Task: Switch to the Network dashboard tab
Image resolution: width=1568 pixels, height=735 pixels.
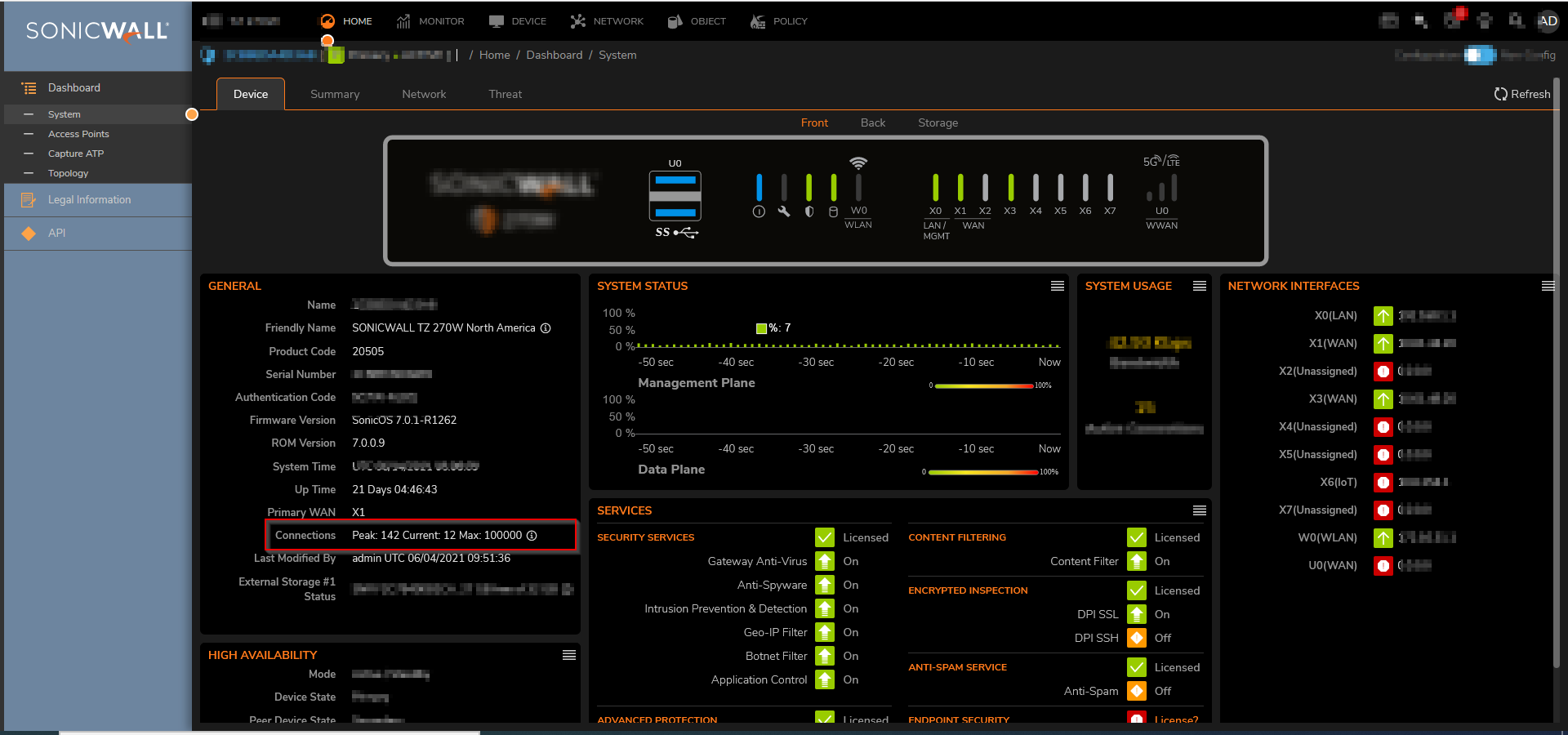Action: tap(424, 94)
